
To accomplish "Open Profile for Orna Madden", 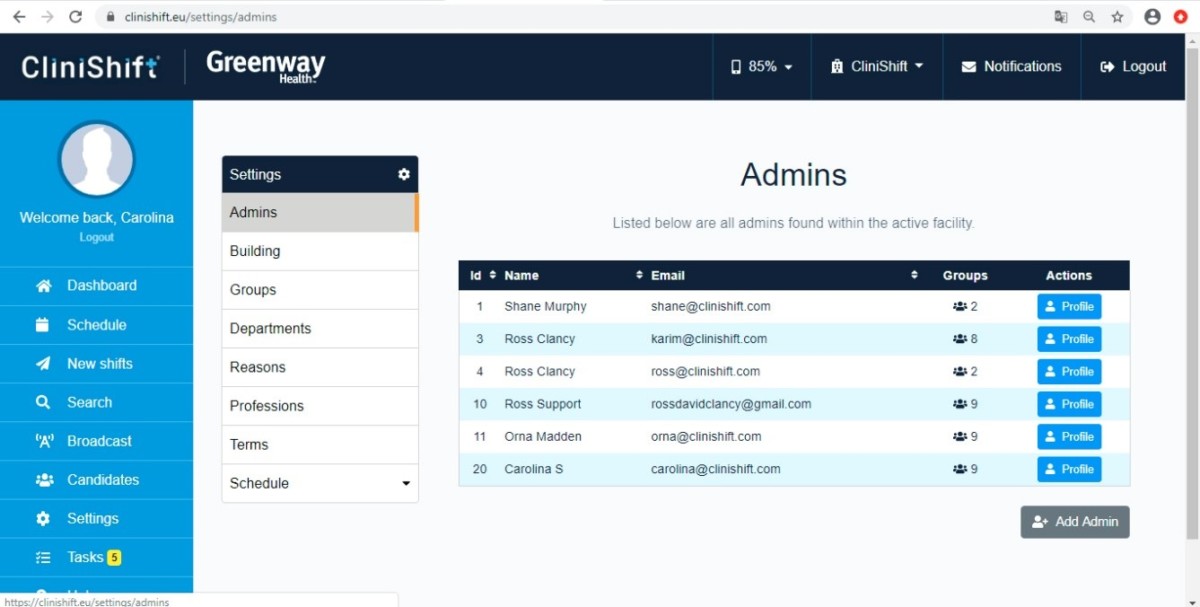I will click(1069, 437).
